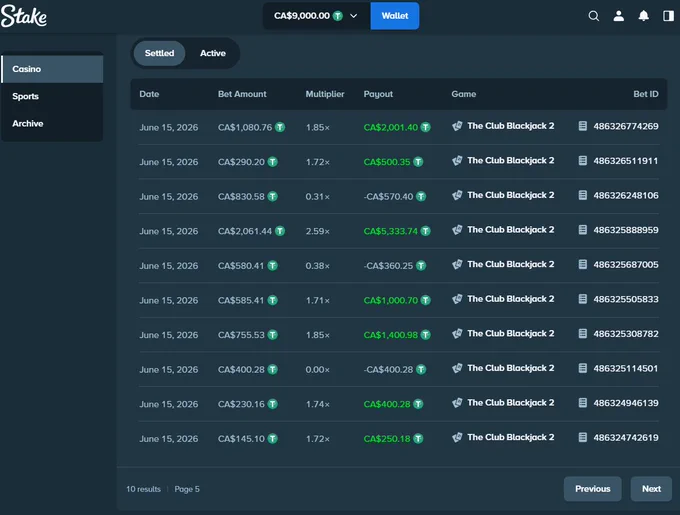Click cards icon in the CA$755.53 row

(457, 334)
